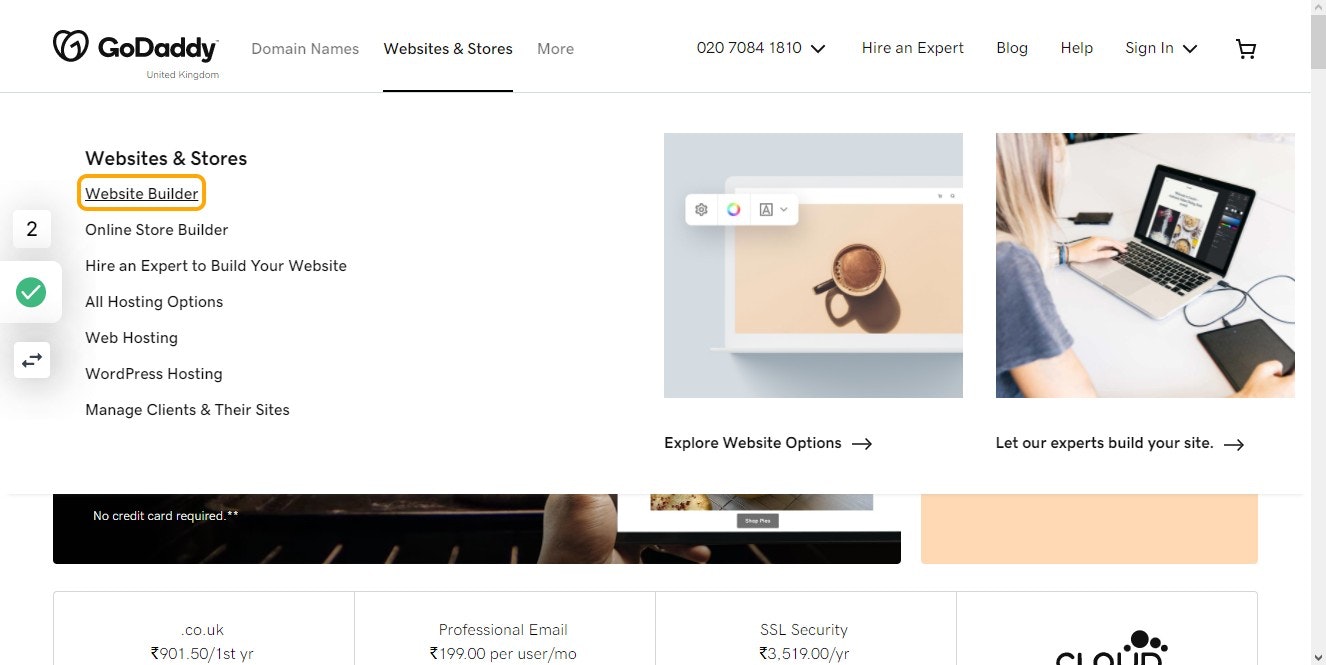
Task: Click the number 2 sidebar badge
Action: 32,229
